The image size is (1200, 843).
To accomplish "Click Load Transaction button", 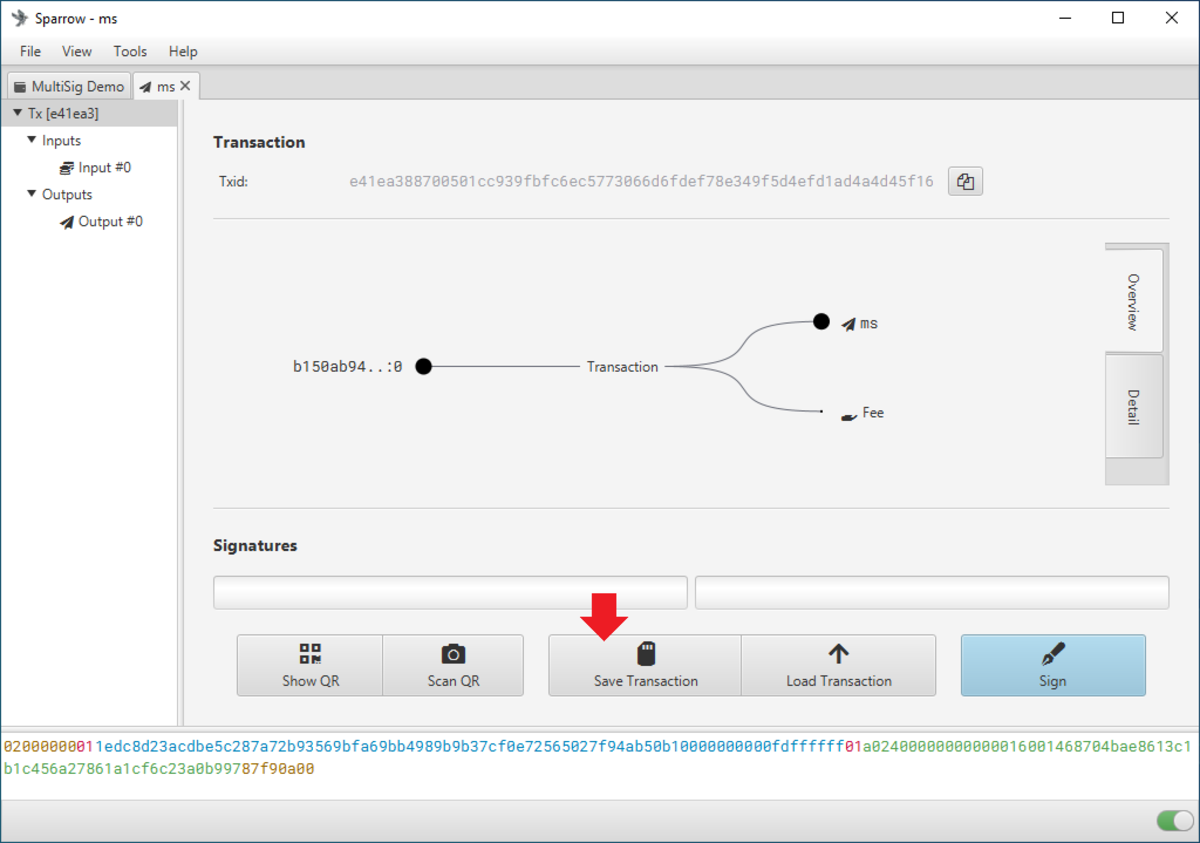I will tap(839, 665).
